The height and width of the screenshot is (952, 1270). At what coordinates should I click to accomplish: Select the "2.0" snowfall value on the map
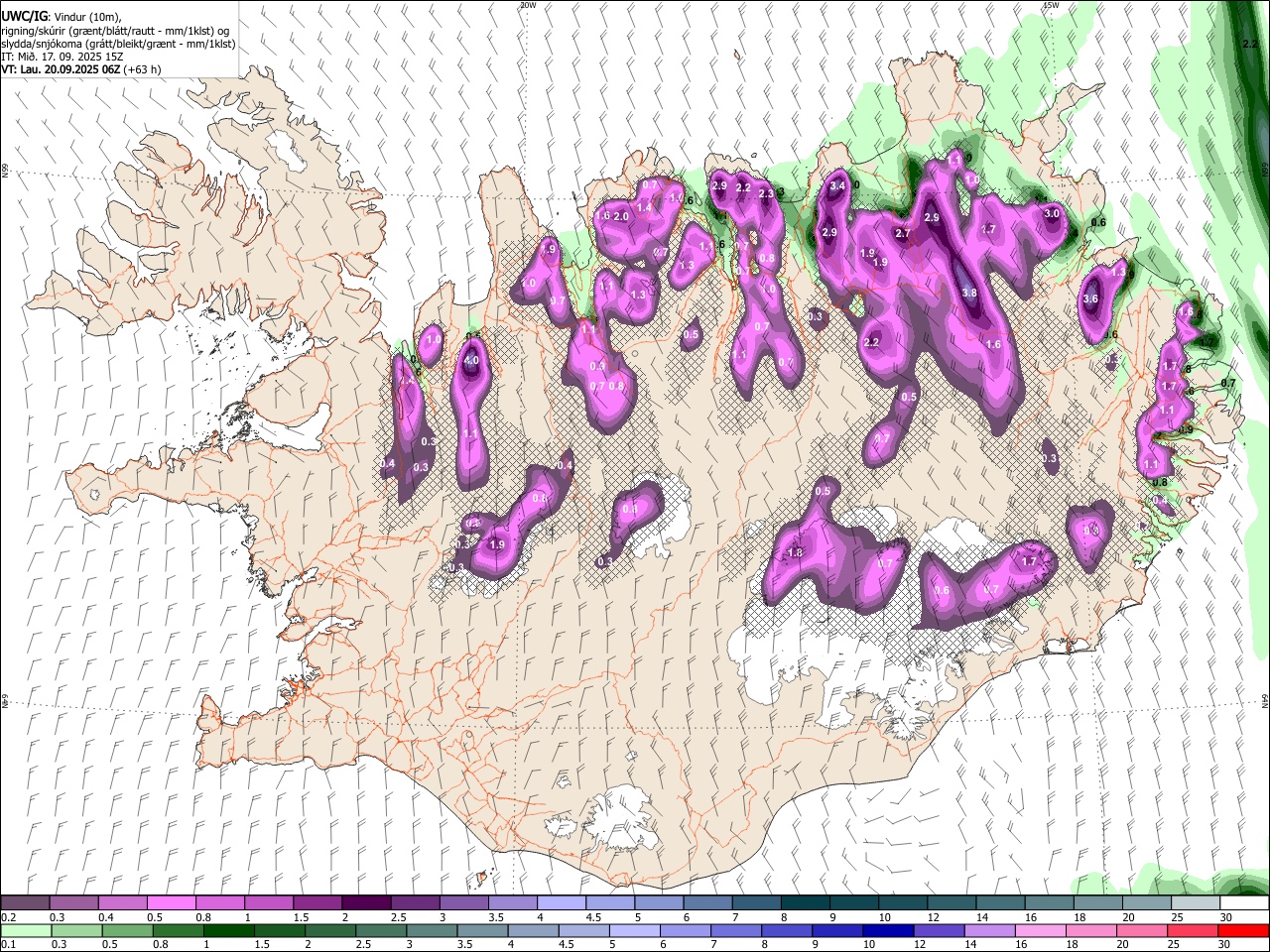click(622, 216)
